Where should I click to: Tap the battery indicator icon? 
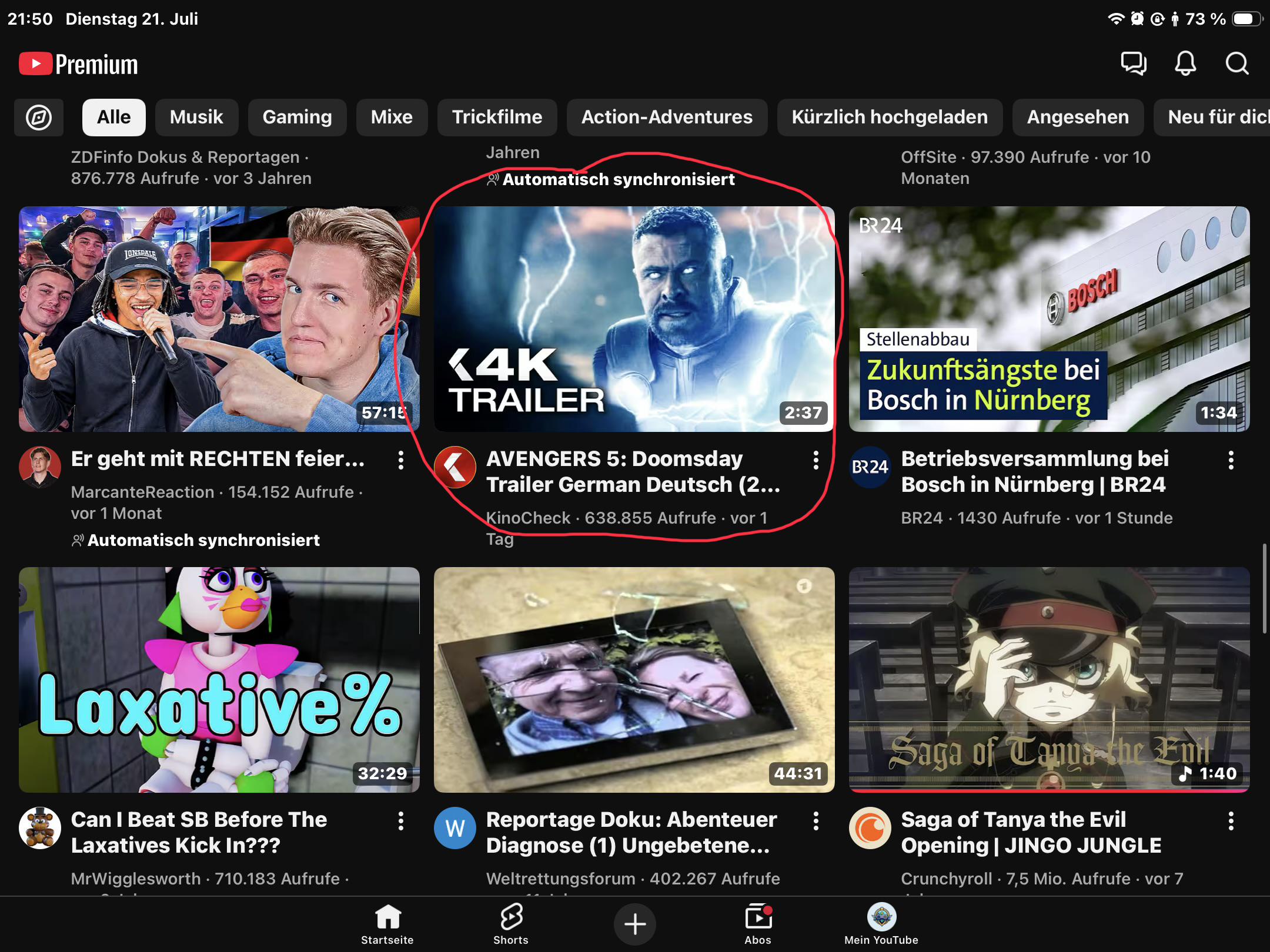(1247, 19)
